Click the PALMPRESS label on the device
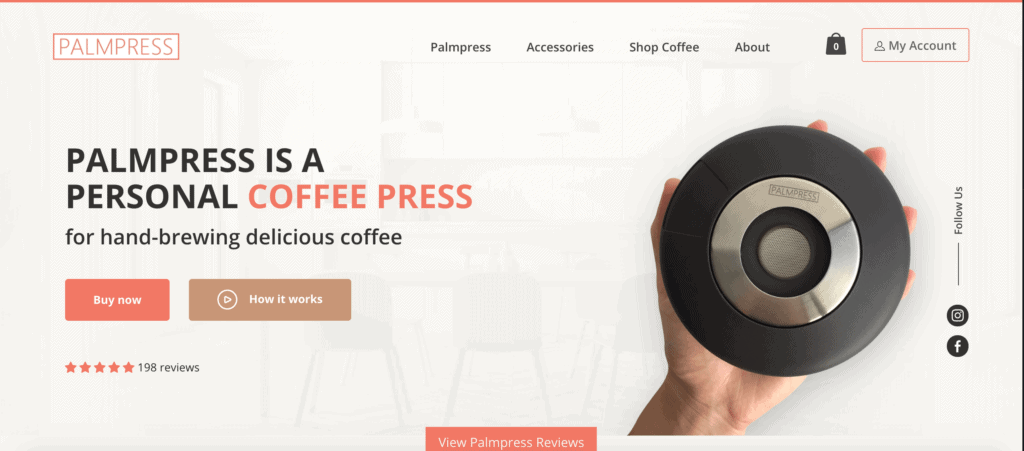This screenshot has height=451, width=1024. [793, 191]
